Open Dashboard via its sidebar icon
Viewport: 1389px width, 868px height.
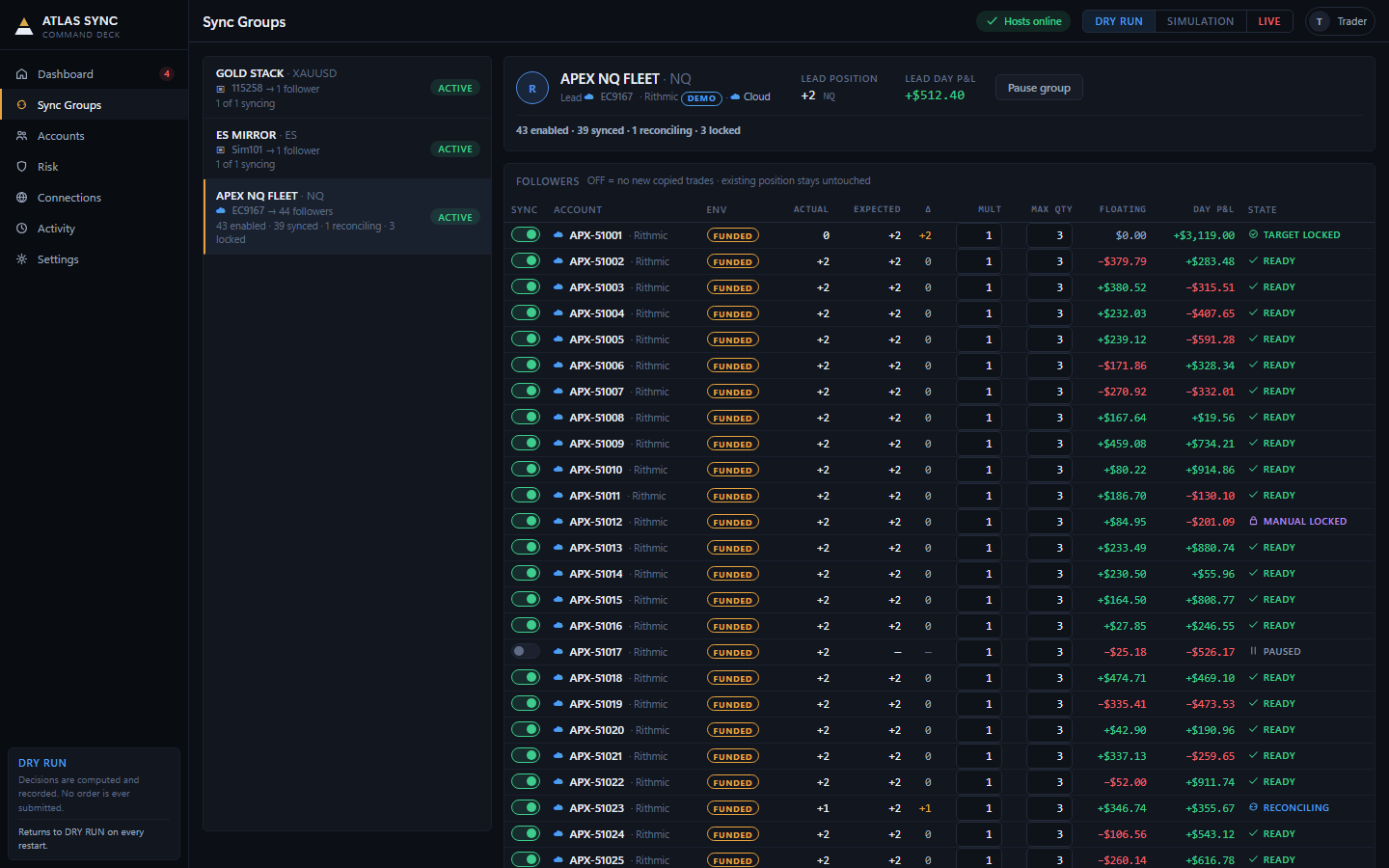21,74
